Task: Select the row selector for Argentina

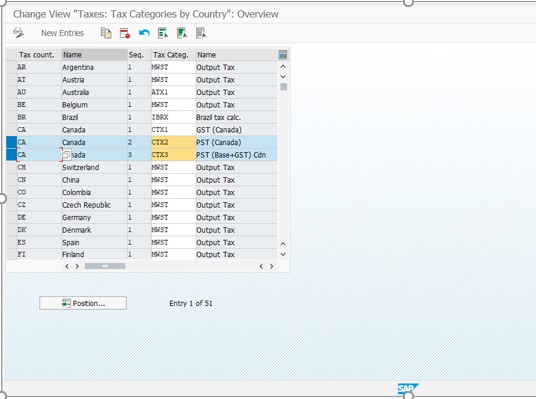Action: point(12,67)
